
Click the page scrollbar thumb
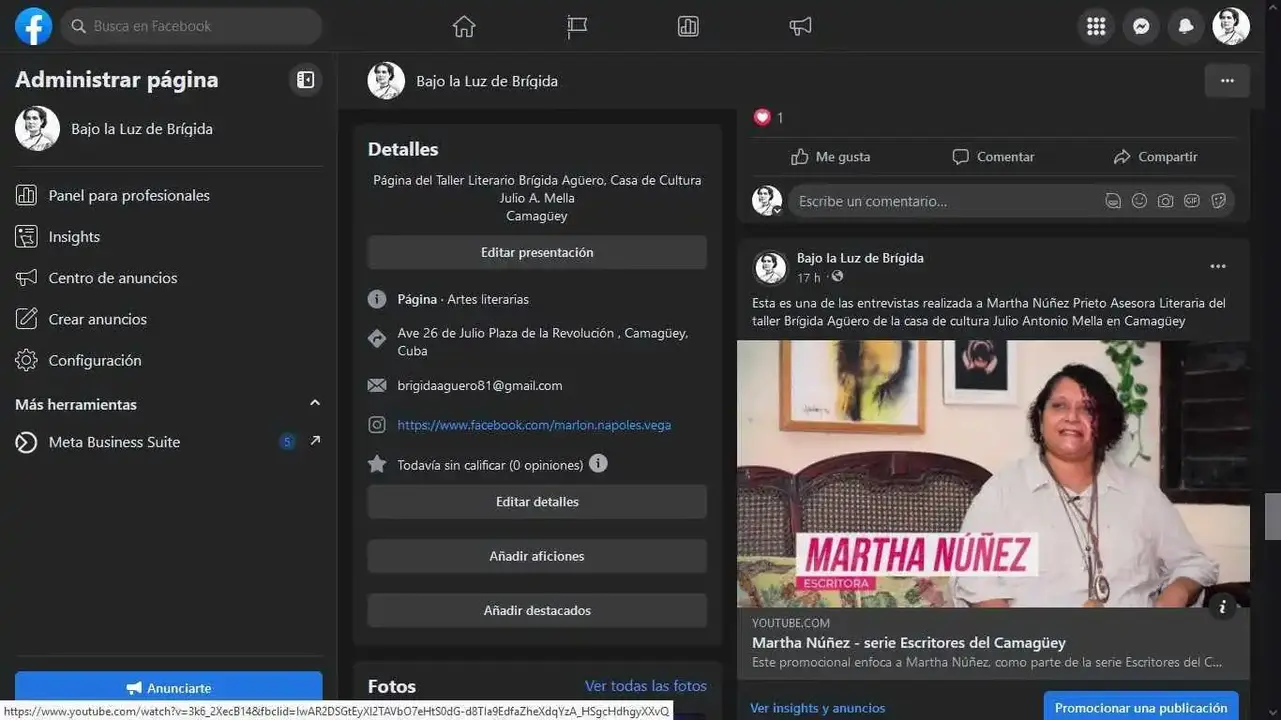(x=1273, y=516)
